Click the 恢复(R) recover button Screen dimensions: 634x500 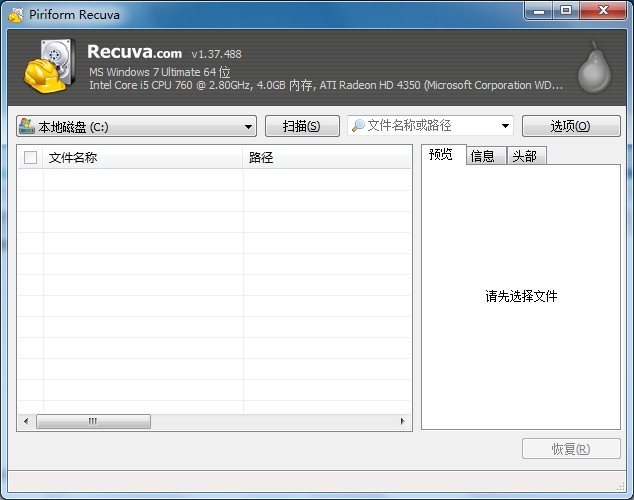point(570,449)
